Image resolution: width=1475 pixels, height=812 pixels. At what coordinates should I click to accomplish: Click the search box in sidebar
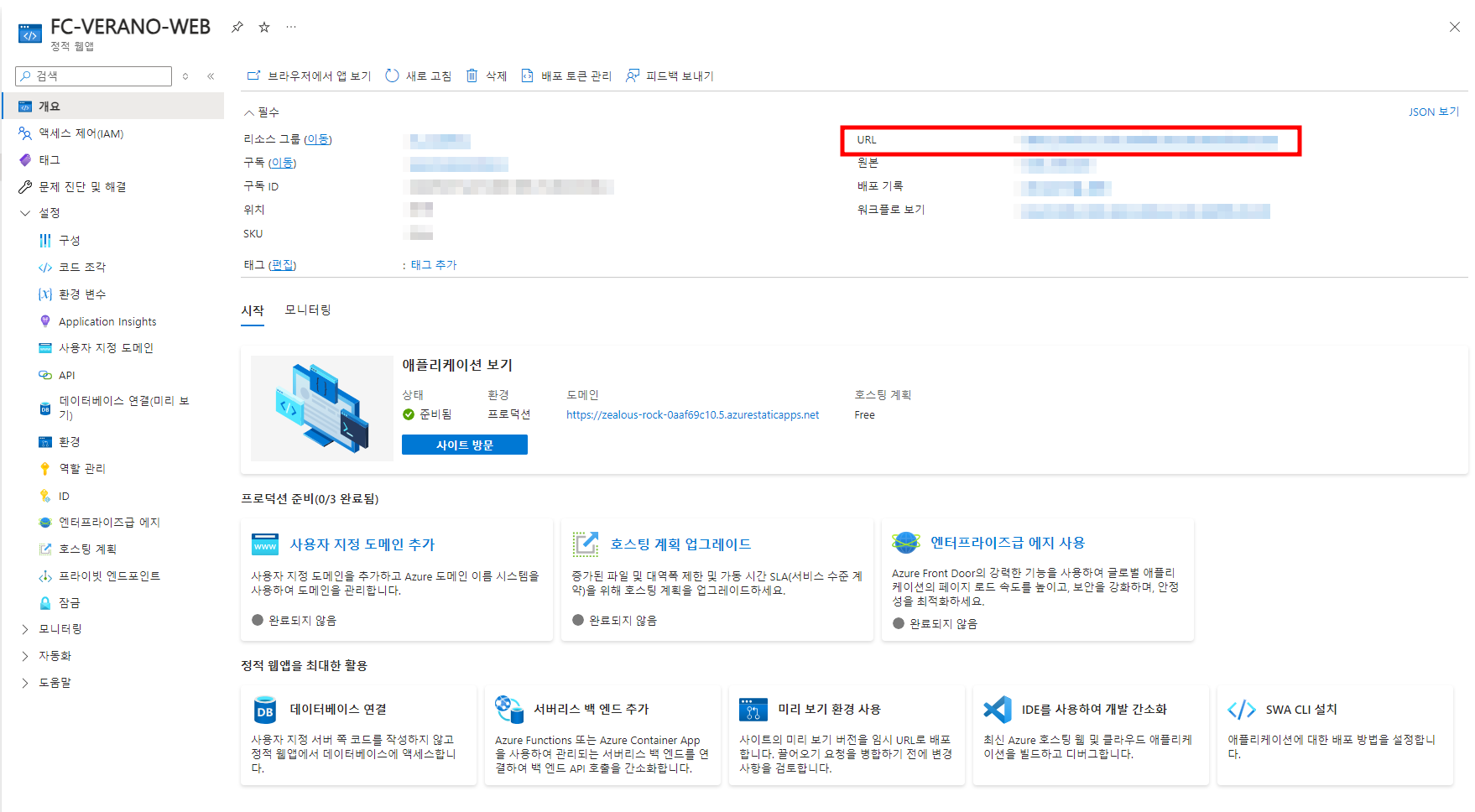pyautogui.click(x=93, y=76)
